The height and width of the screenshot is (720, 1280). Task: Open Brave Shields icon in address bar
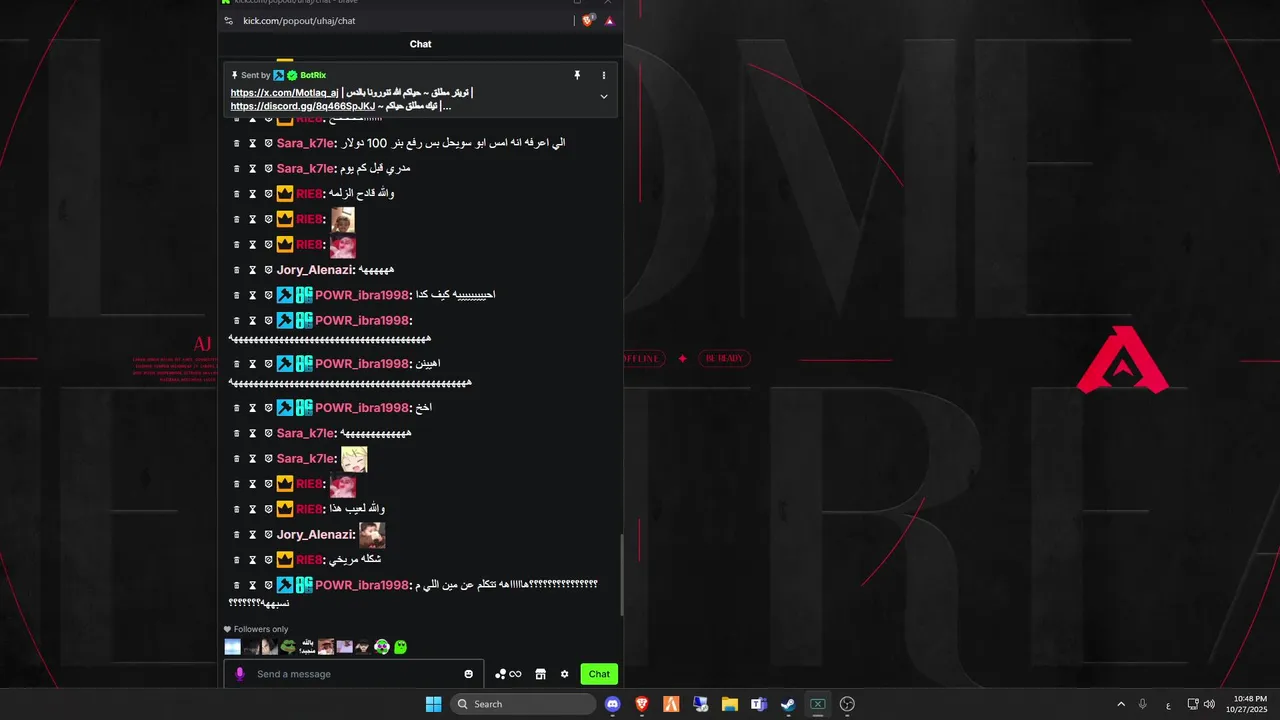coord(588,20)
